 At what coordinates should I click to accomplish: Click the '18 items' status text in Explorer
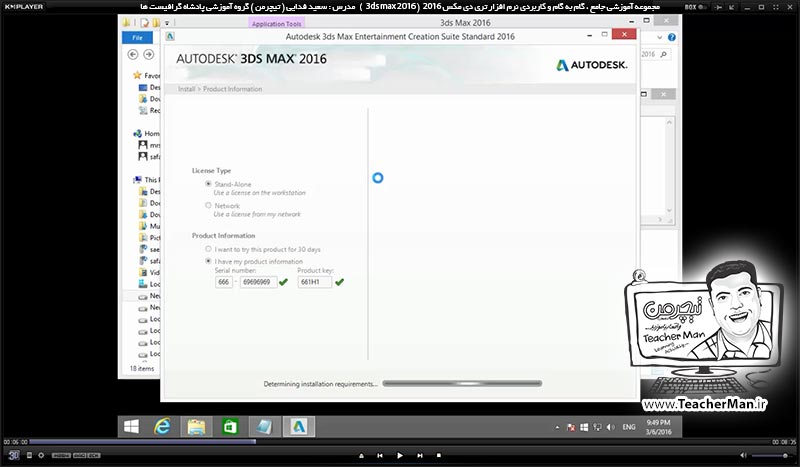coord(142,368)
